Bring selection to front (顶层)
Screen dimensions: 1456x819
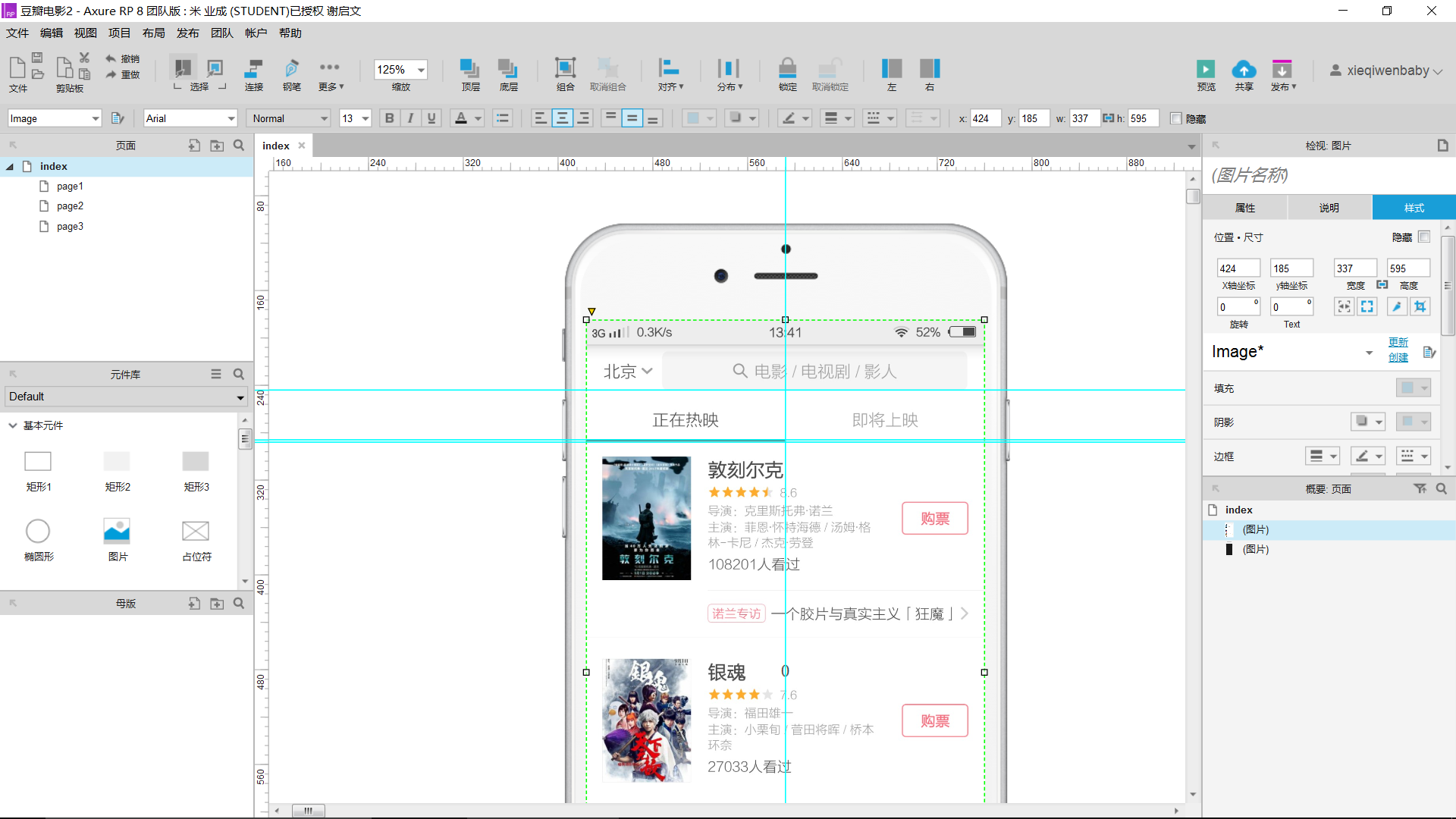coord(470,74)
